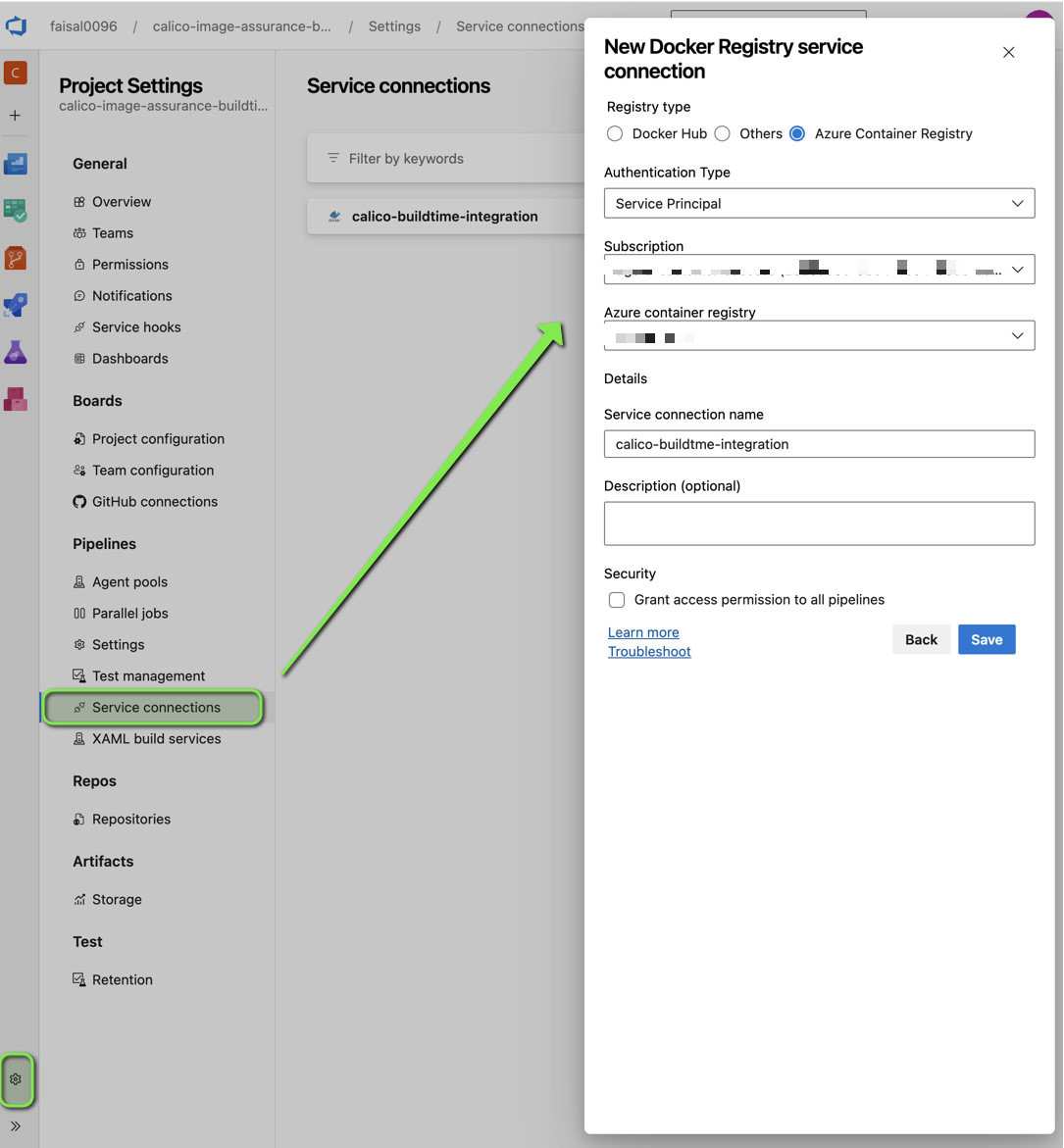1064x1148 pixels.
Task: Open Agent pools settings page
Action: 129,582
